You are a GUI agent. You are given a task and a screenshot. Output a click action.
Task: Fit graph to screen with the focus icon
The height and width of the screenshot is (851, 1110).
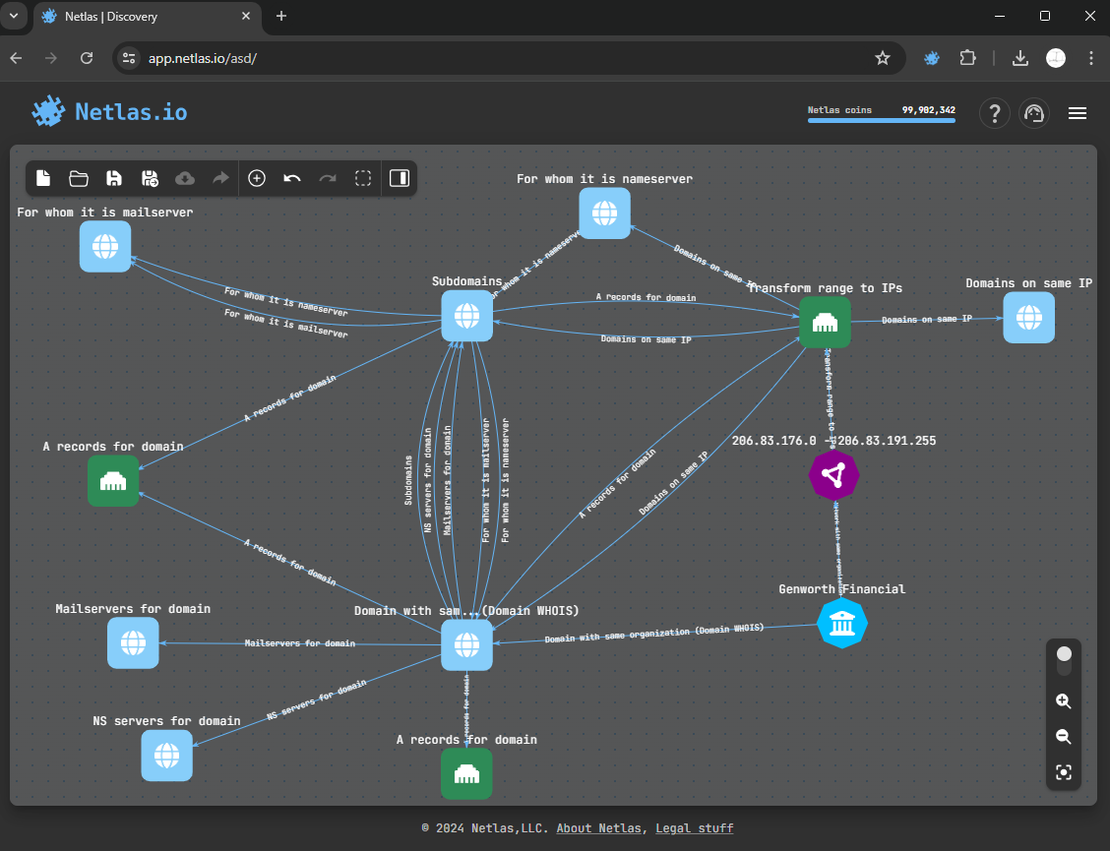[1063, 772]
